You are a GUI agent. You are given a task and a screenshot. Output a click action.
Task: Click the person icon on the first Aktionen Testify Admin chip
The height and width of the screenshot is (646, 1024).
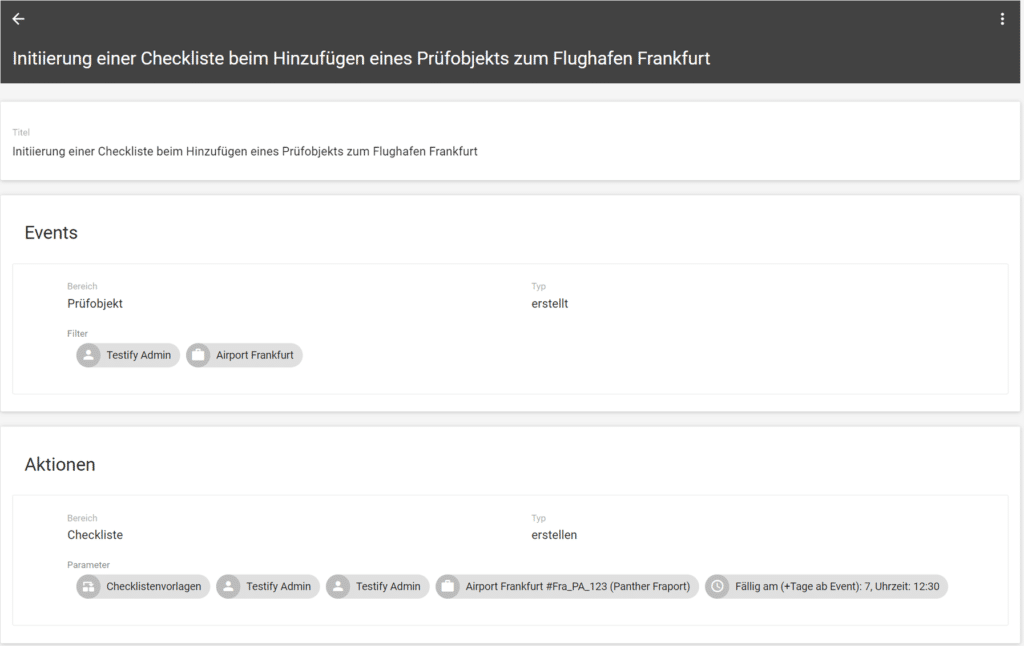(228, 587)
